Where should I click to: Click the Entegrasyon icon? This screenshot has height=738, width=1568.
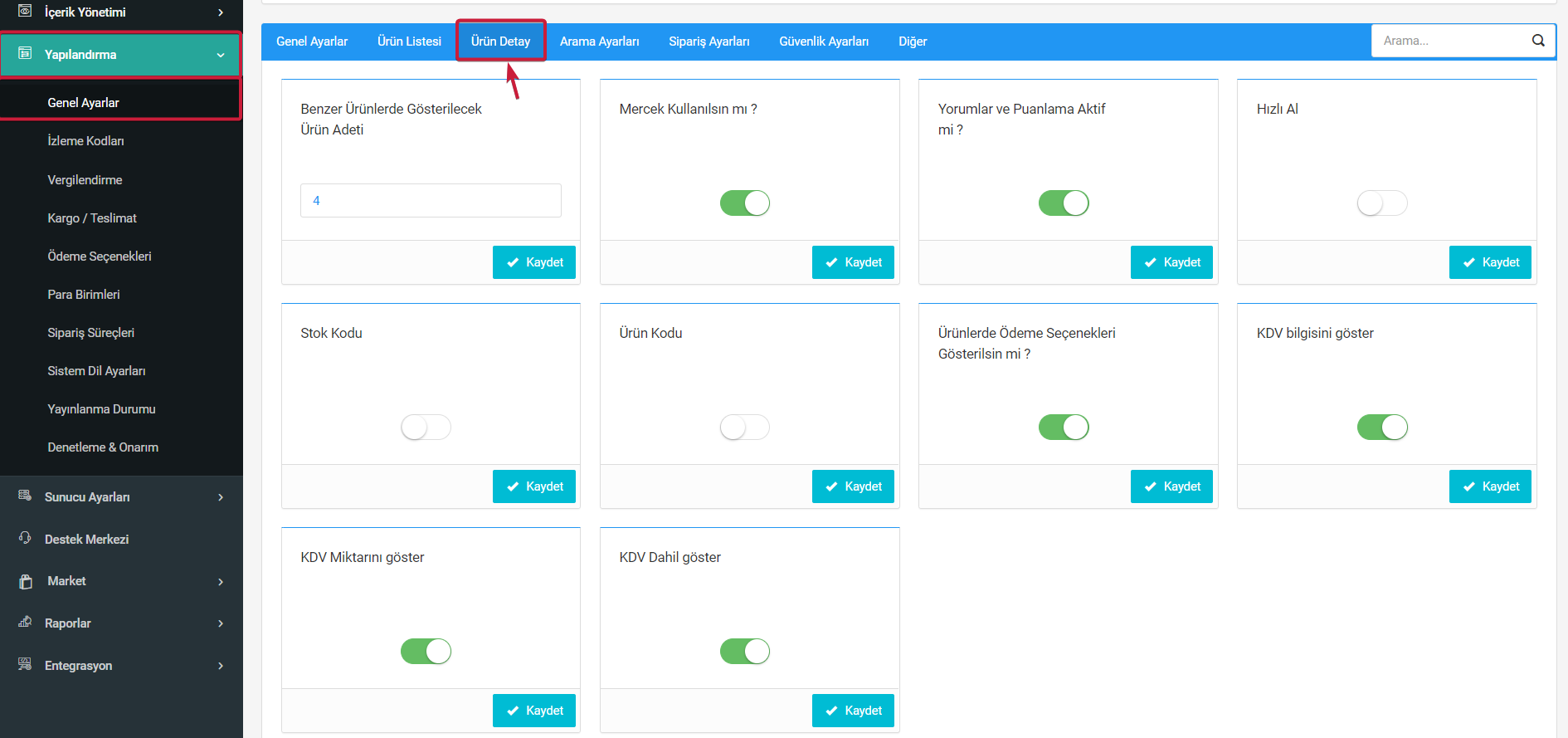(x=25, y=664)
